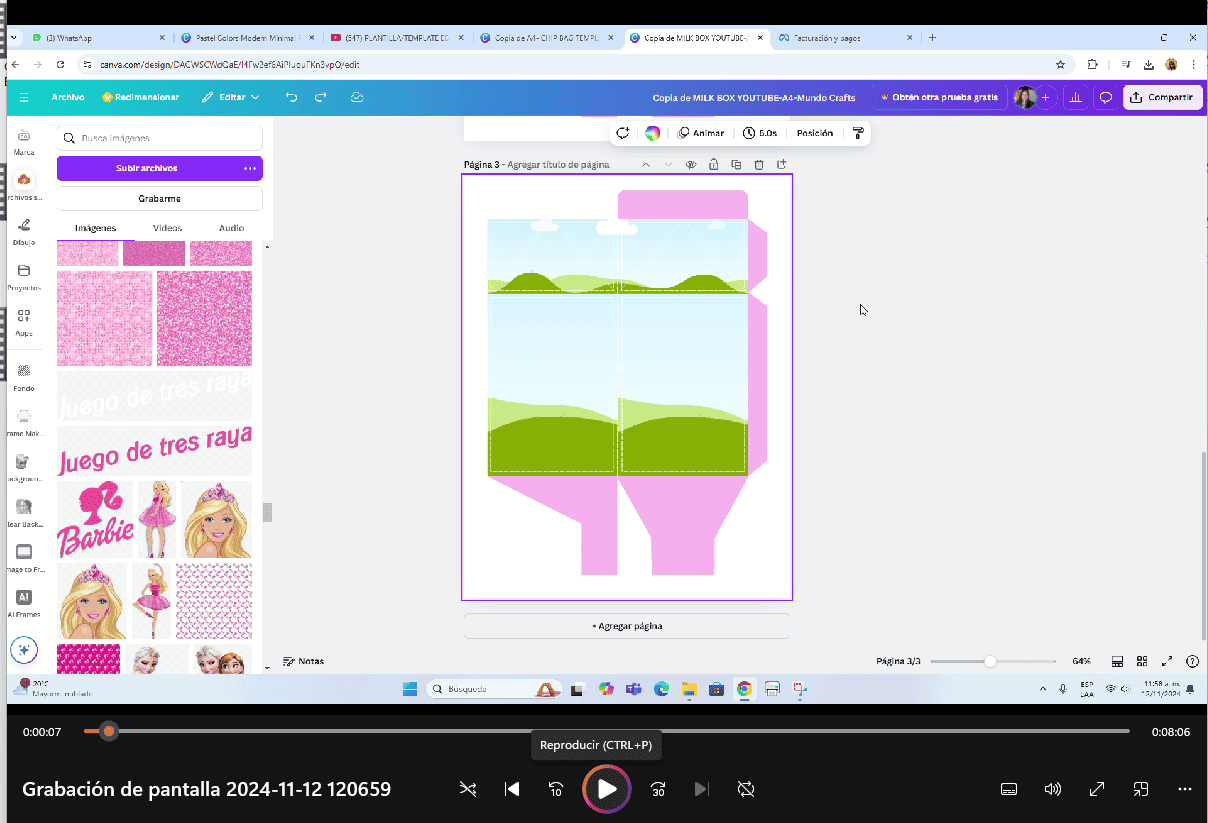The width and height of the screenshot is (1208, 823).
Task: Redo the action in Canva
Action: pos(321,97)
